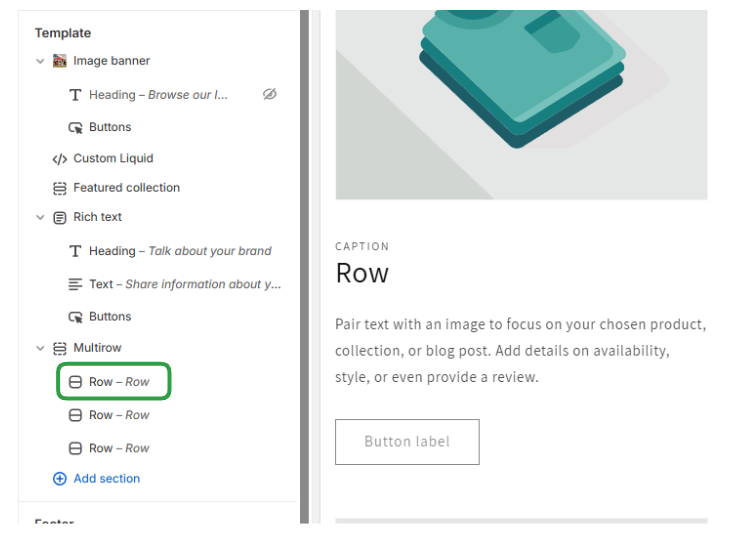The image size is (731, 533).
Task: Click the Buttons icon under Image banner
Action: pos(75,128)
